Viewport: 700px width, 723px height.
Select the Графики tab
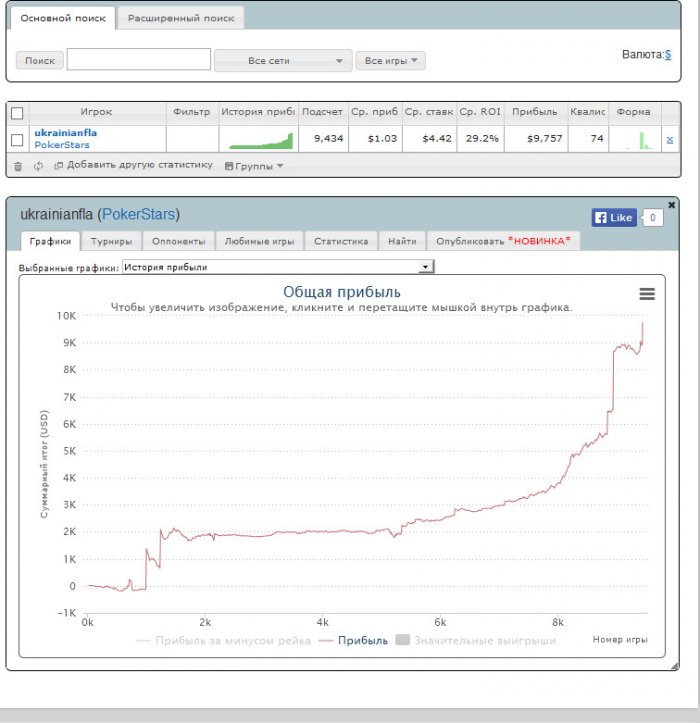coord(50,241)
